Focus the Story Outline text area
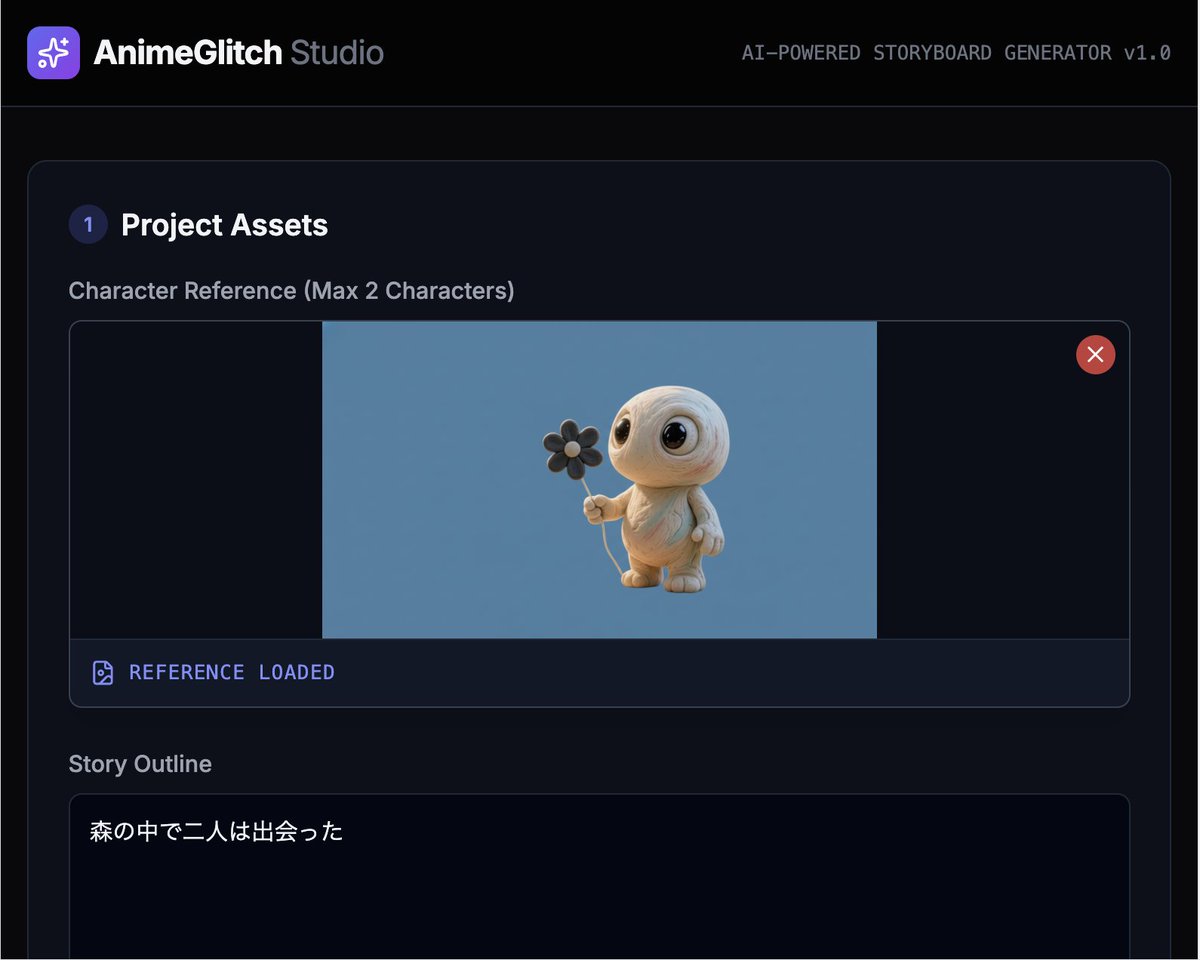 pos(599,877)
